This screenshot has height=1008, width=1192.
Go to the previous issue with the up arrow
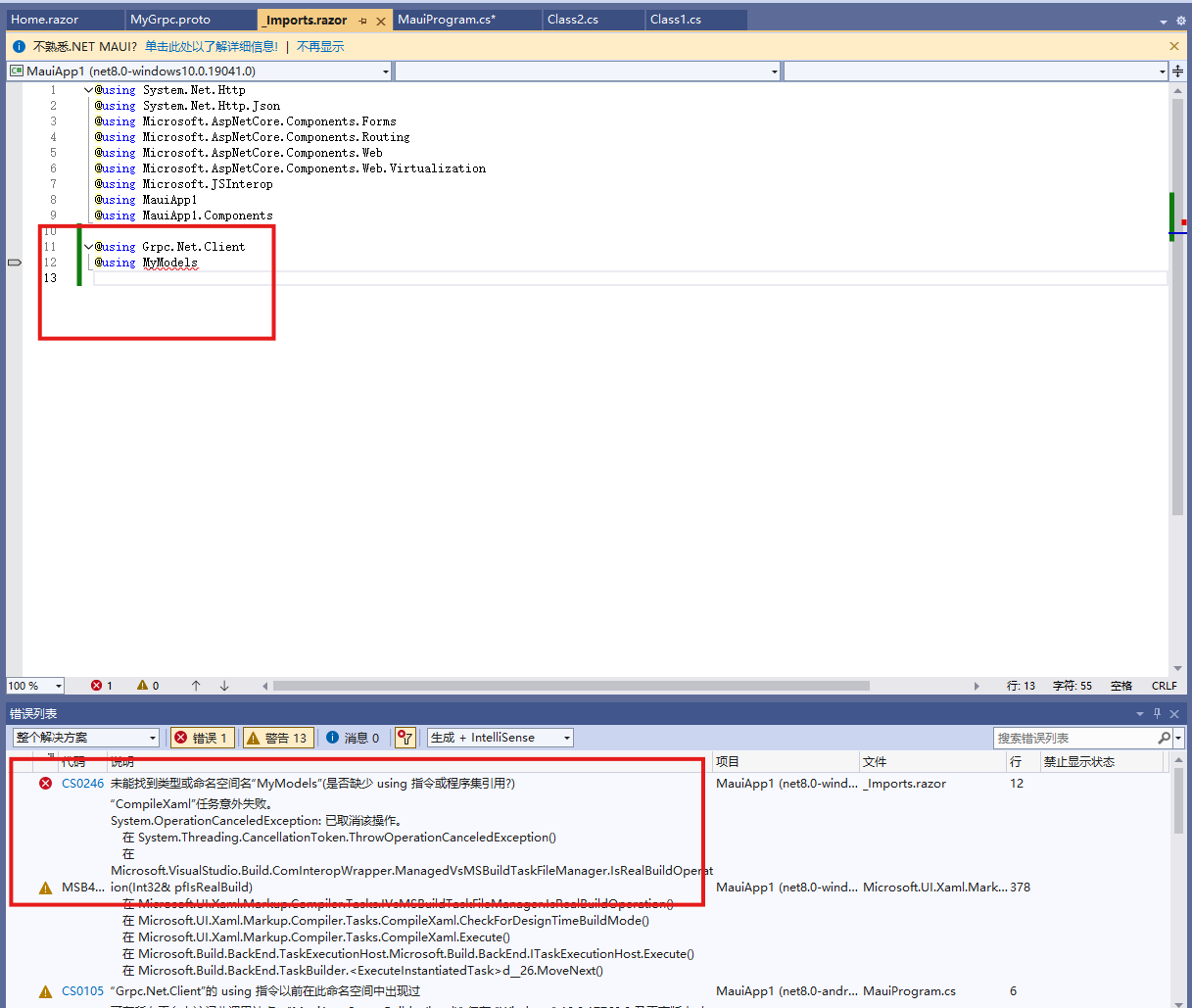tap(196, 686)
